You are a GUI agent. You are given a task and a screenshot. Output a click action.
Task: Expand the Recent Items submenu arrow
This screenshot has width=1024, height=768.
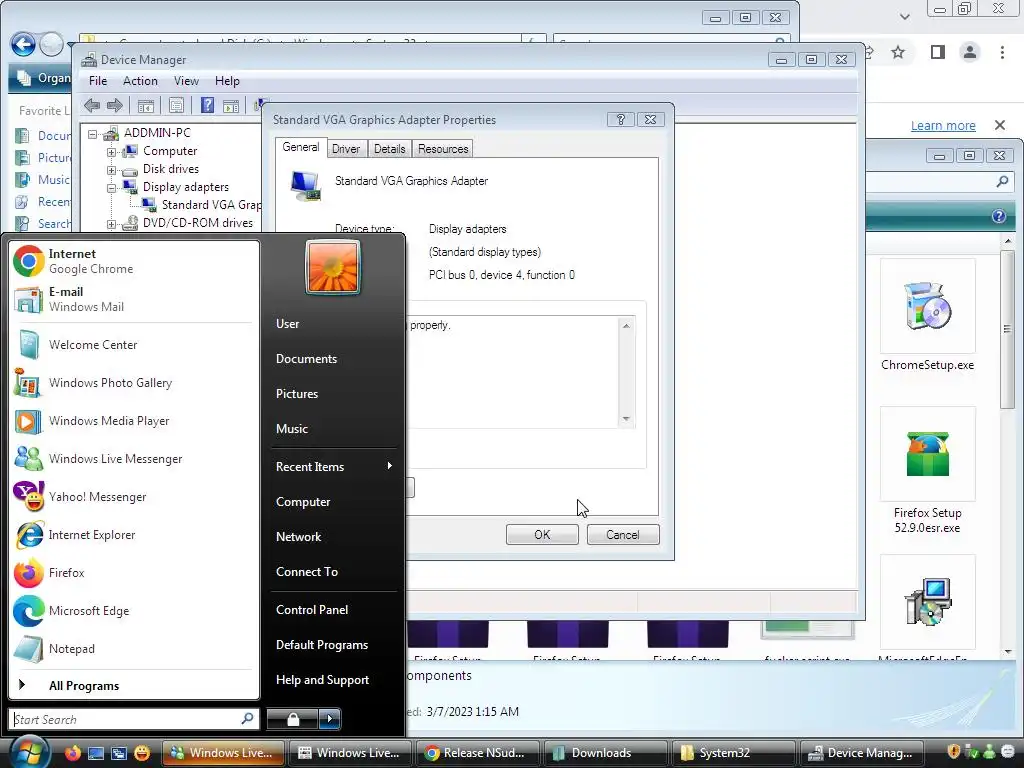[x=389, y=466]
